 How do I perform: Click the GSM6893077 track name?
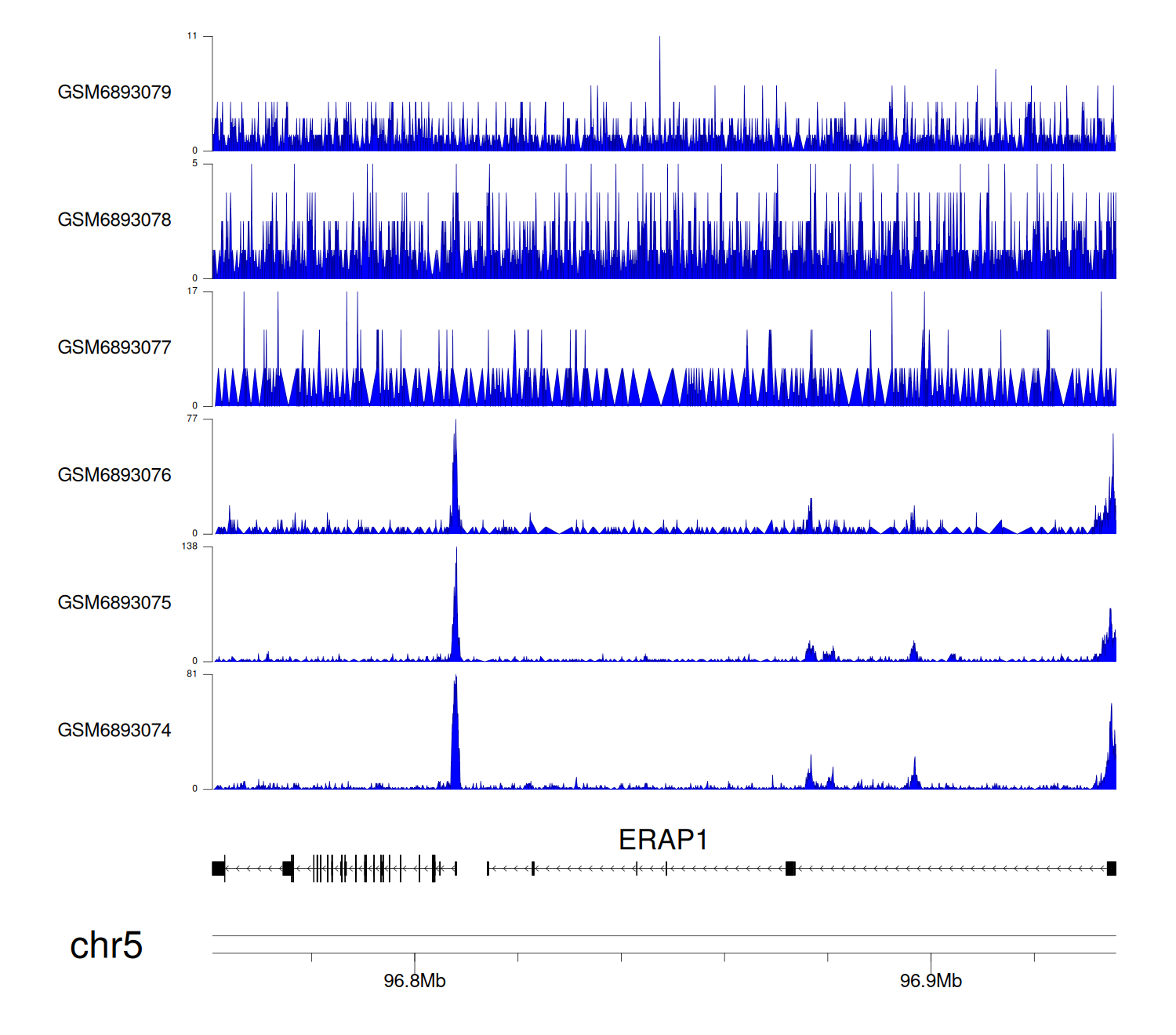pos(114,348)
